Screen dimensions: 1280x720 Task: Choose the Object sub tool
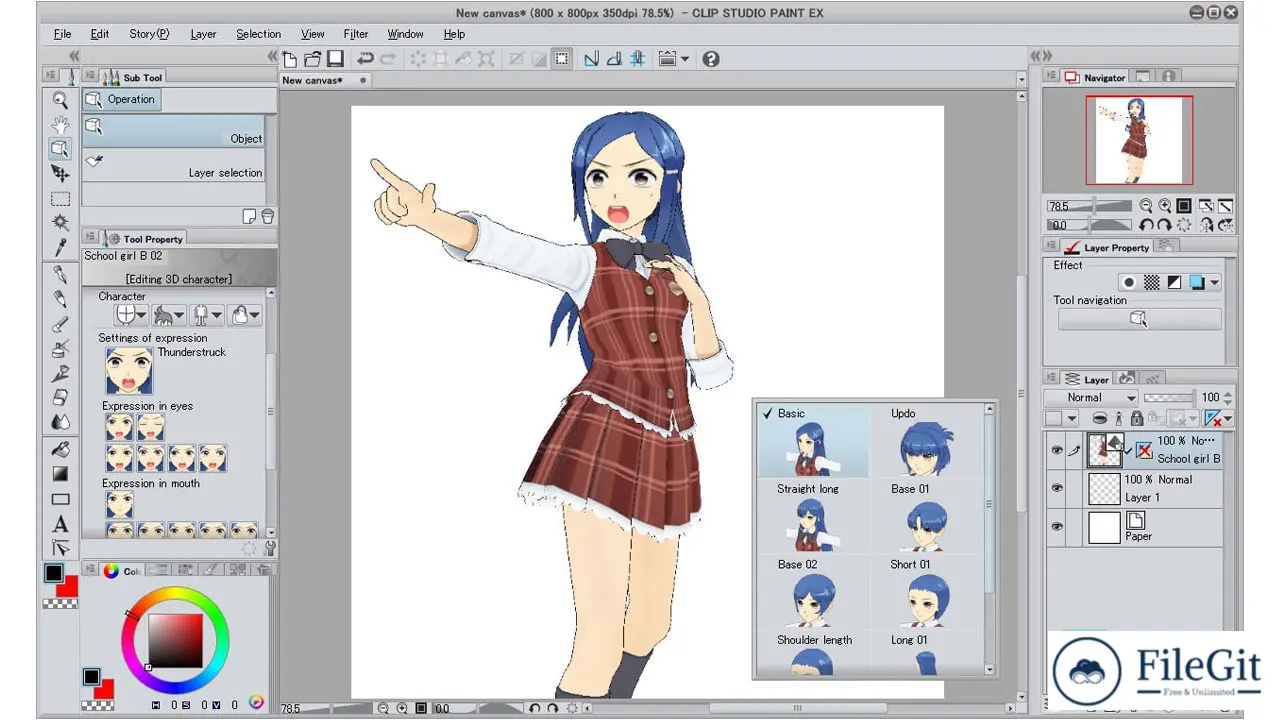(x=174, y=130)
